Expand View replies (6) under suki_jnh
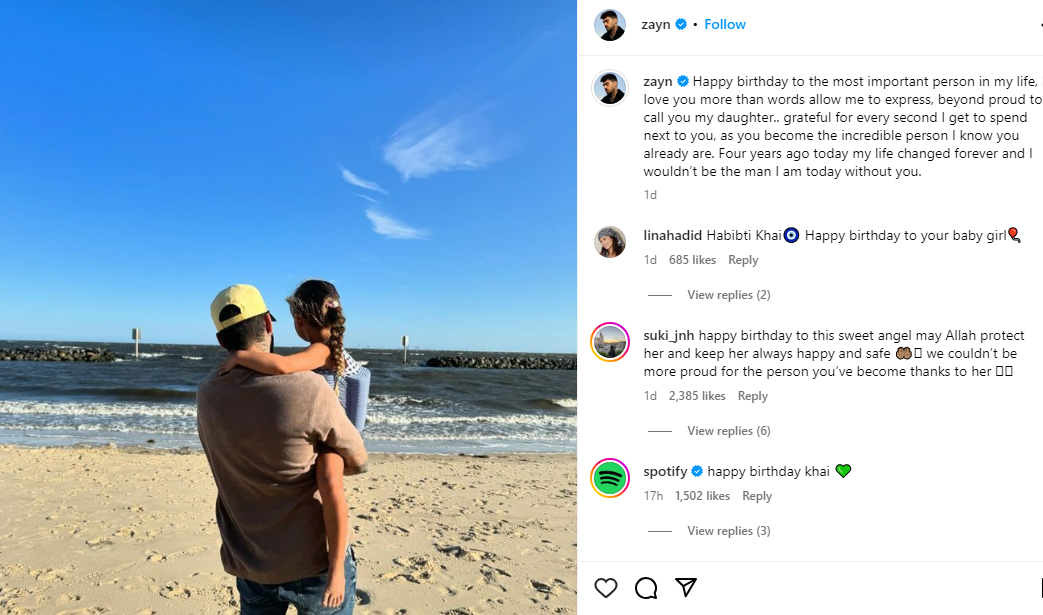 tap(728, 431)
